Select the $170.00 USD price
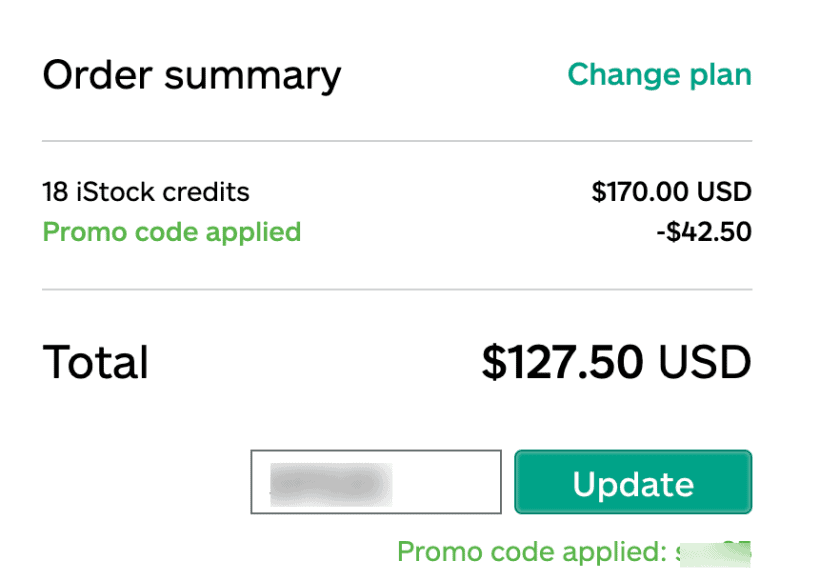The width and height of the screenshot is (840, 581). point(671,191)
